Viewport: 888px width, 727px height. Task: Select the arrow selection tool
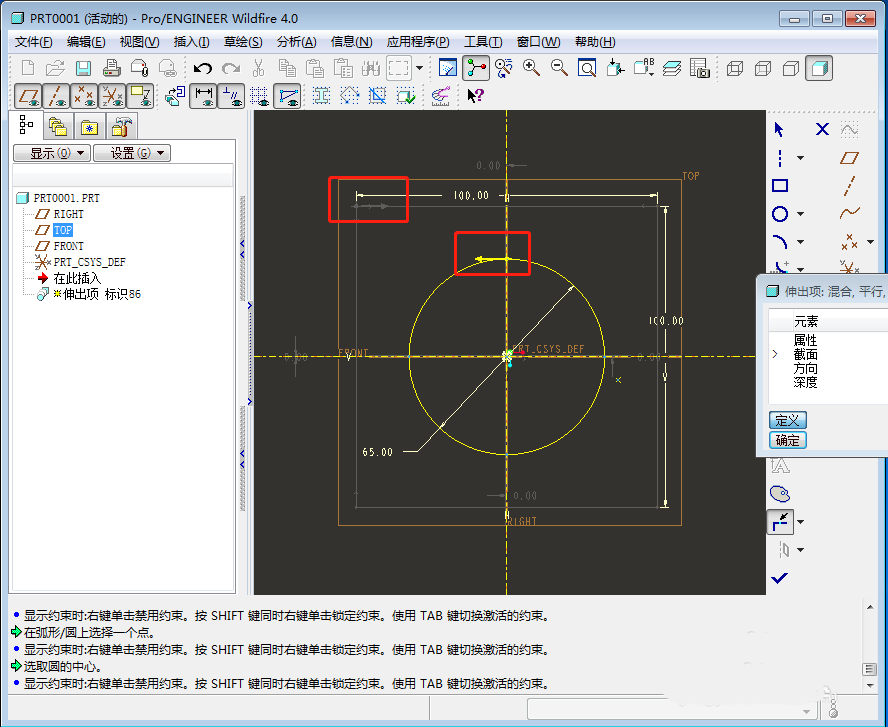click(780, 129)
